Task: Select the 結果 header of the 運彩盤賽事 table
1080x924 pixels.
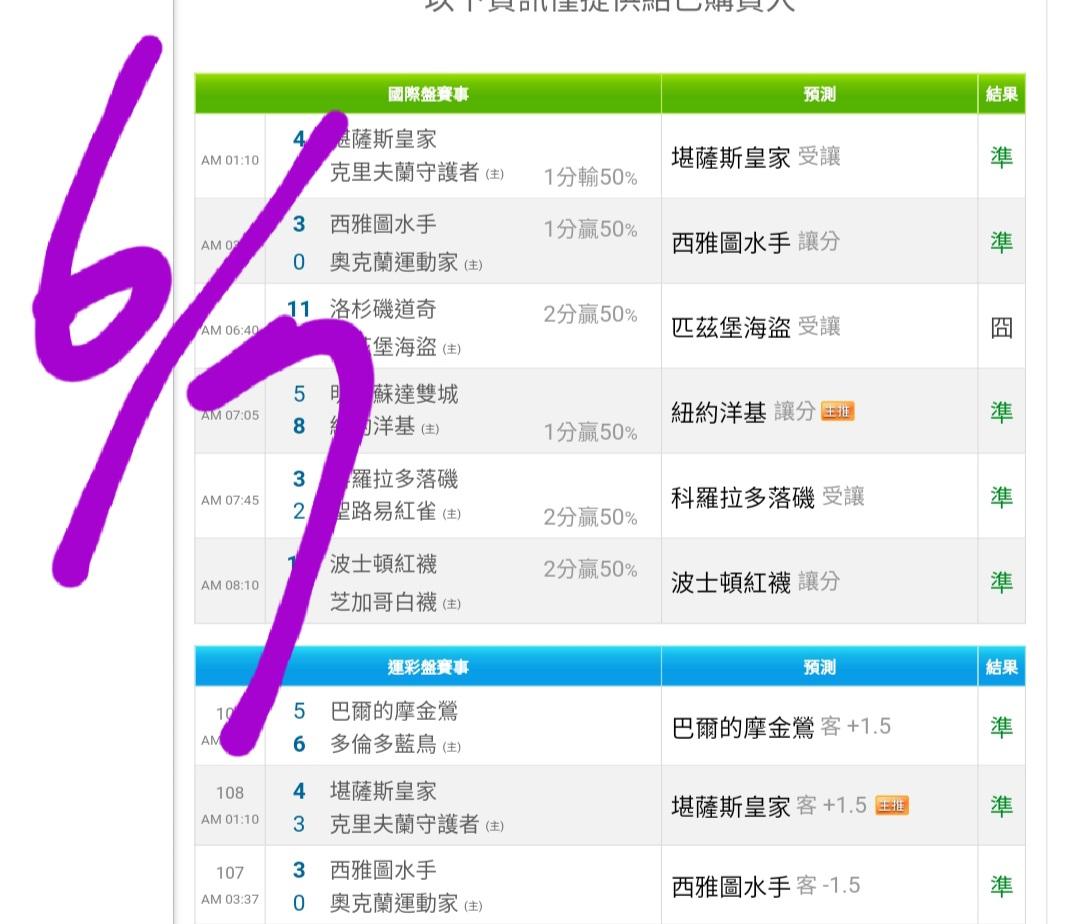Action: click(x=1001, y=666)
